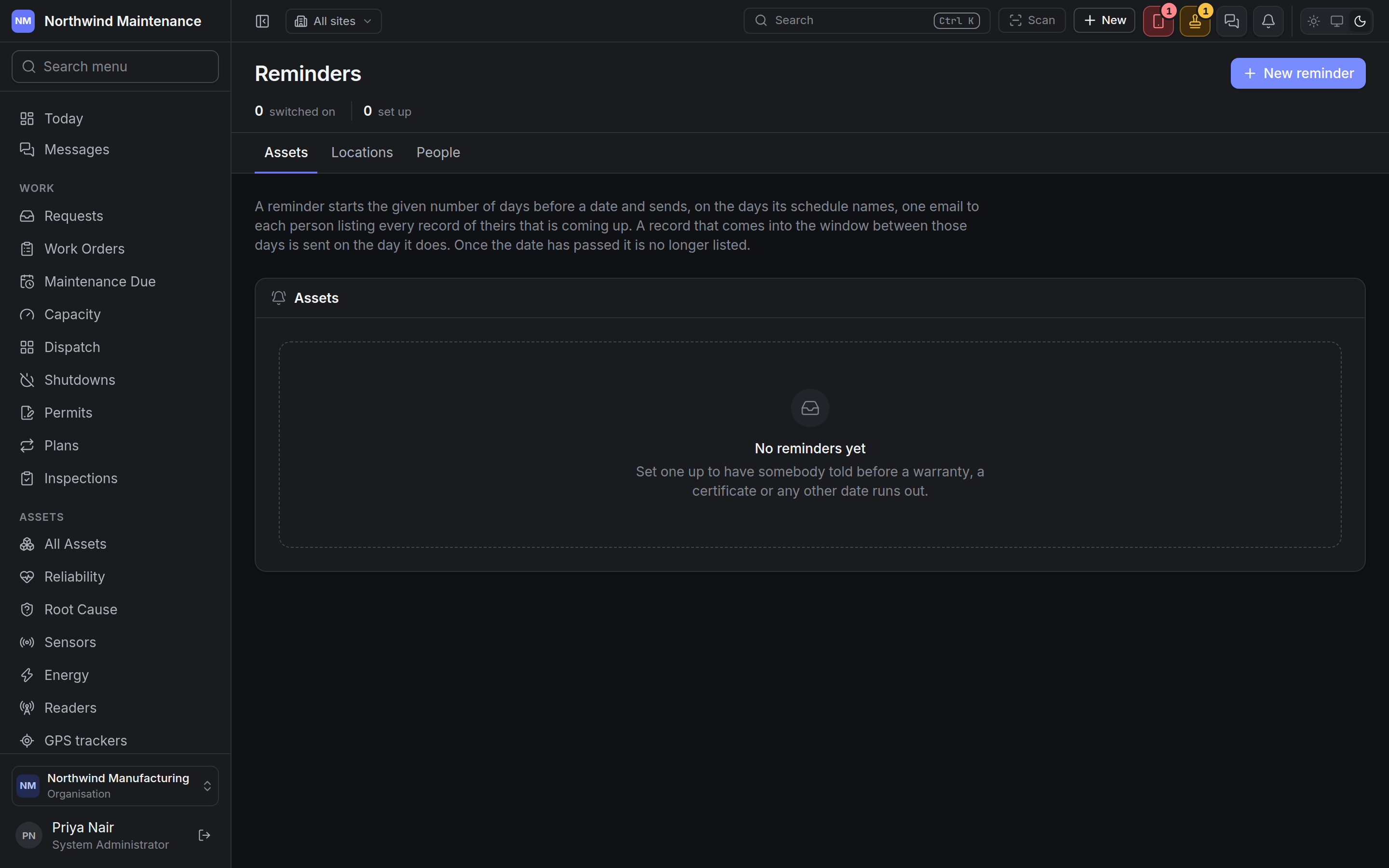Open Work Orders in the sidebar
The width and height of the screenshot is (1389, 868).
coord(115,248)
